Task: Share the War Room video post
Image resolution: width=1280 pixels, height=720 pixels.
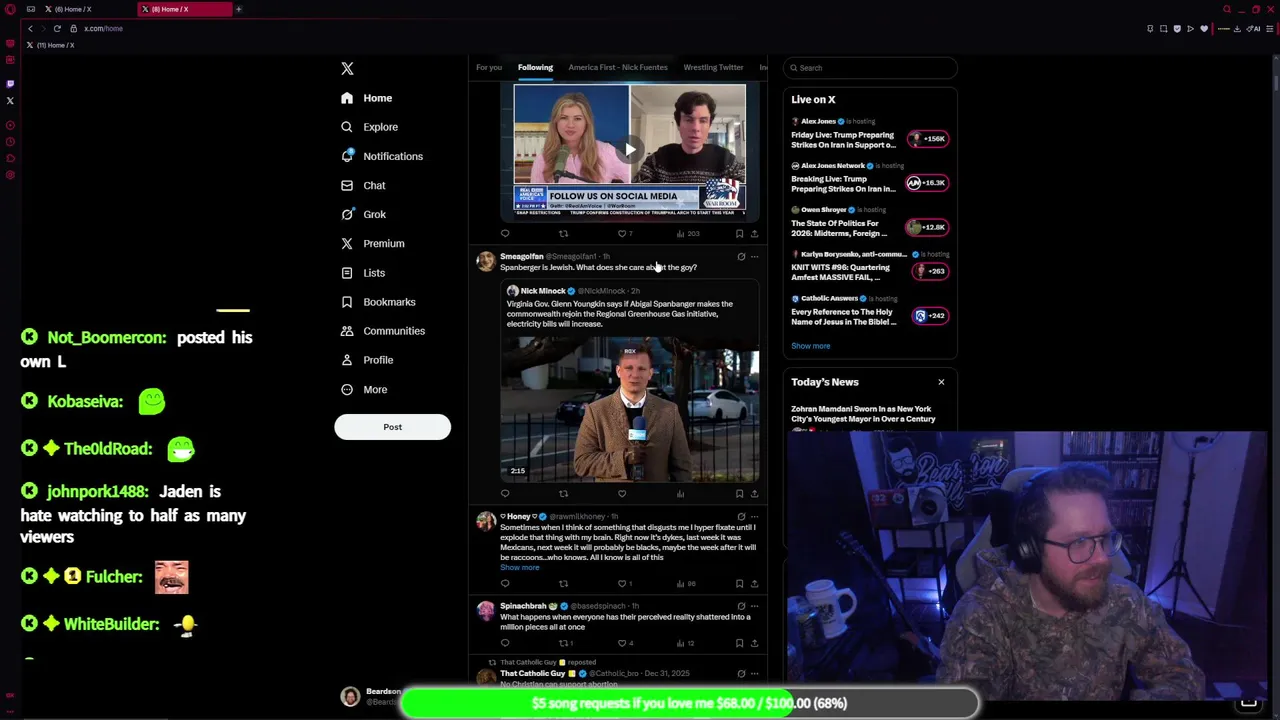Action: click(754, 234)
